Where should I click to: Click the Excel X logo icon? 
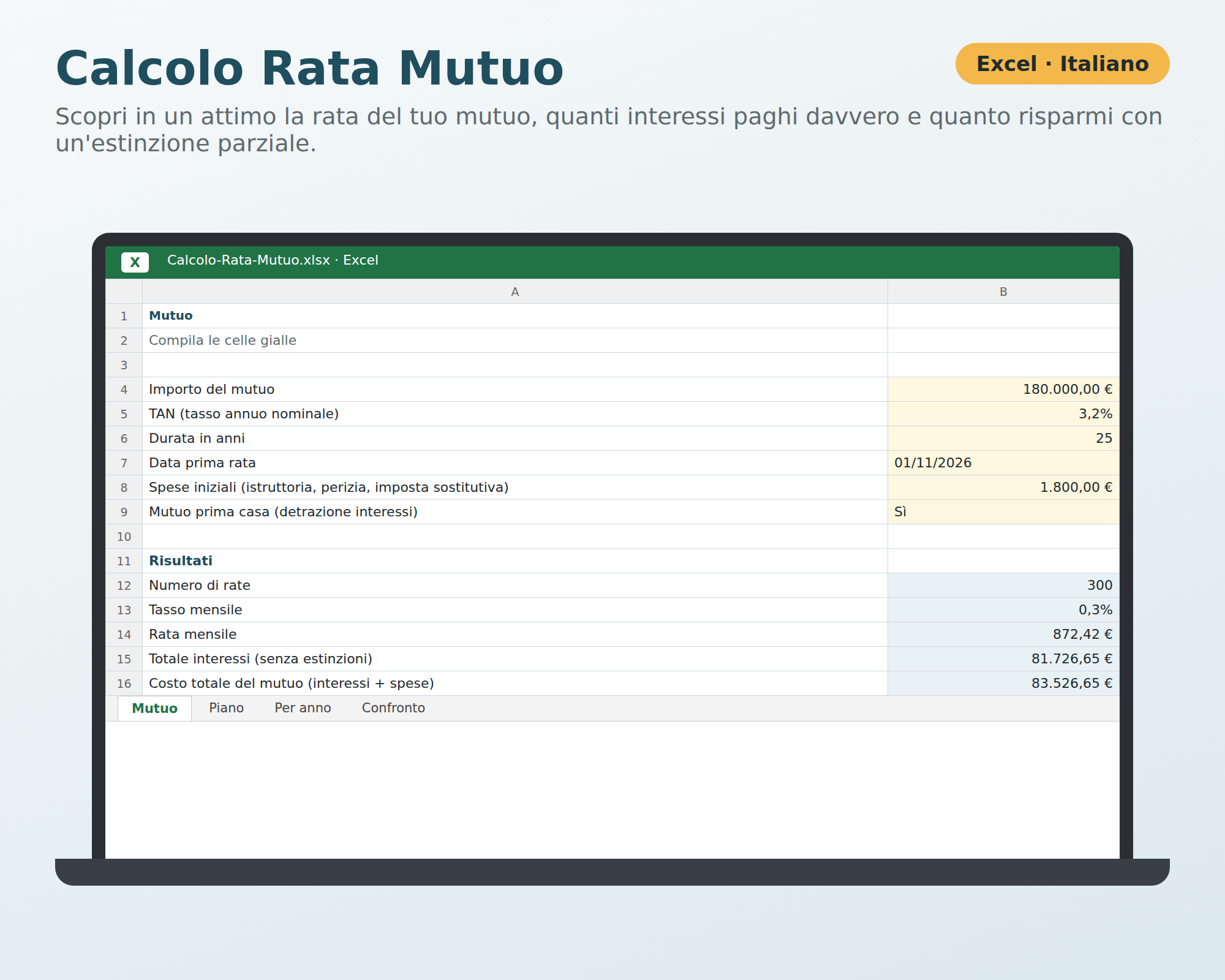[x=135, y=262]
